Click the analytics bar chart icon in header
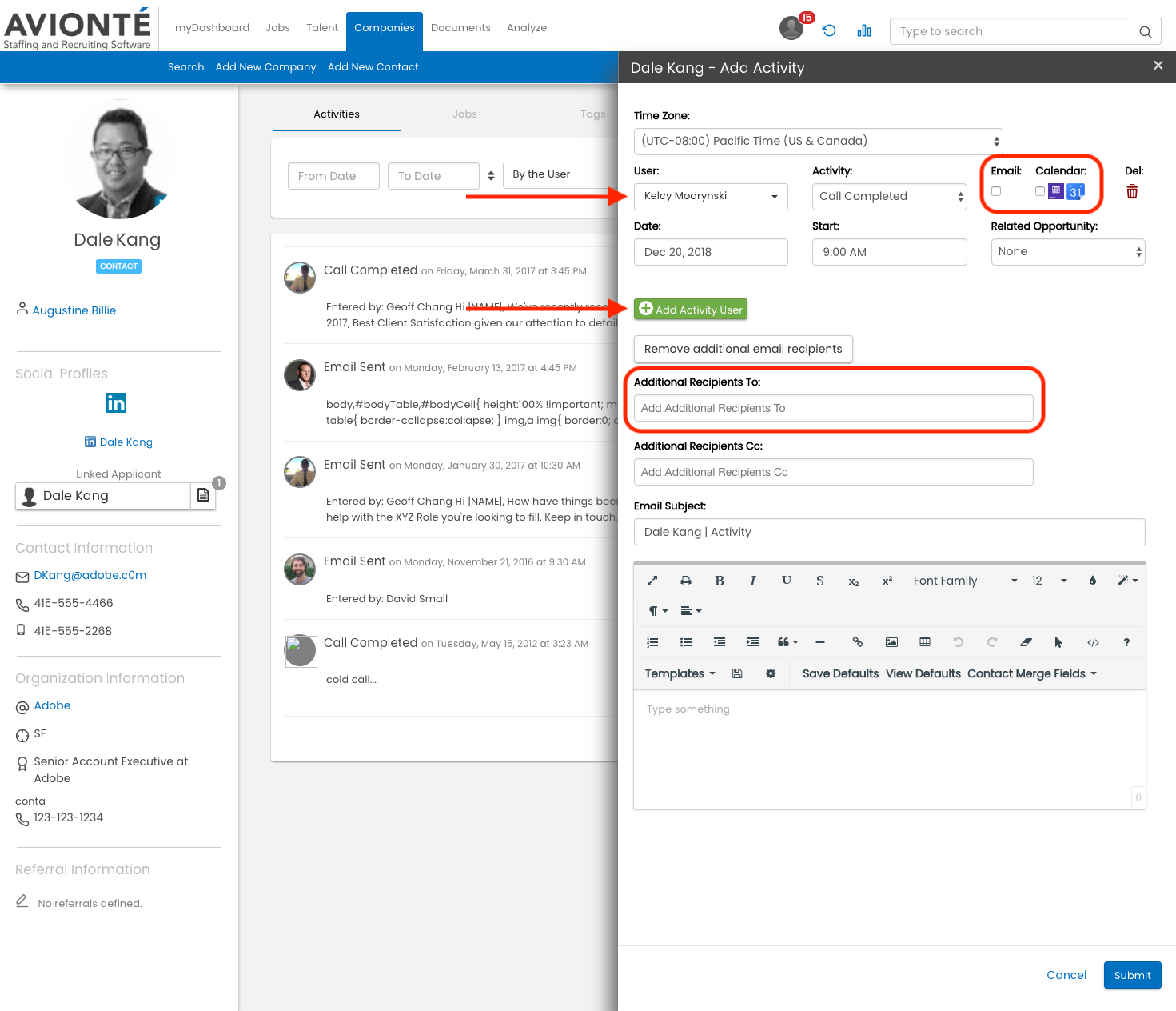The image size is (1176, 1011). 864,31
